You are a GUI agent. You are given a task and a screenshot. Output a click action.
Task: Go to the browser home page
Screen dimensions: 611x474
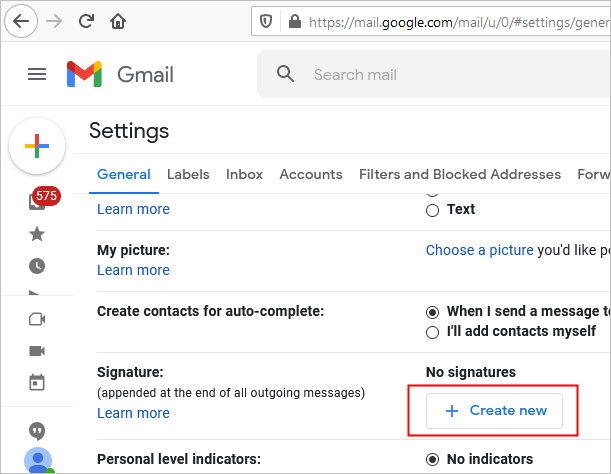coord(119,20)
